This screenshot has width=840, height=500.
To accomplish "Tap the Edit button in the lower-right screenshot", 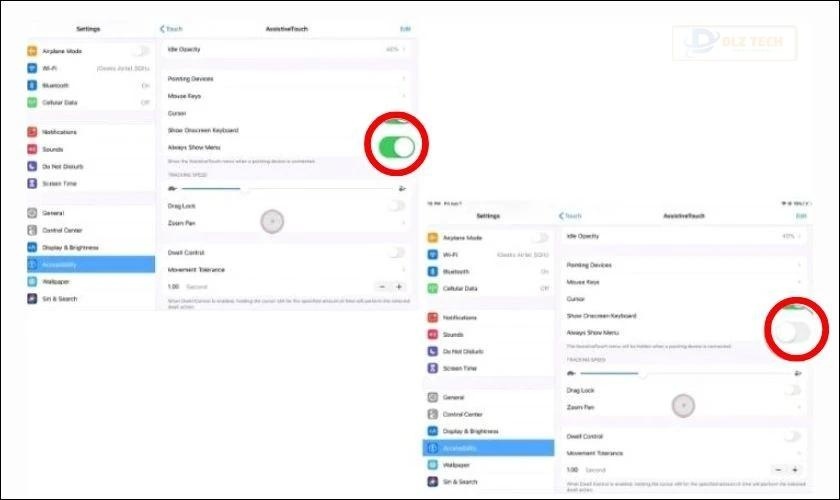I will click(x=800, y=216).
